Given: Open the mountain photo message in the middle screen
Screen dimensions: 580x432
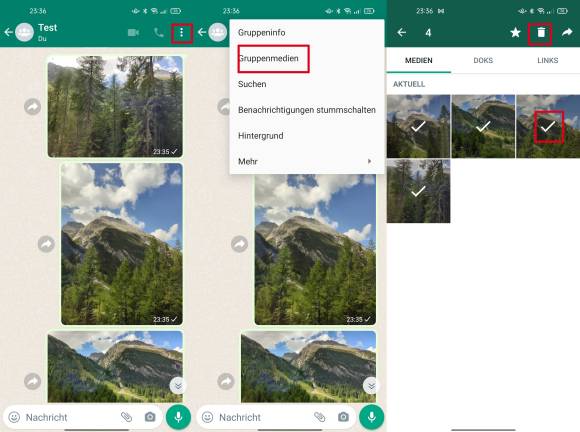Looking at the screenshot, I should pos(315,250).
